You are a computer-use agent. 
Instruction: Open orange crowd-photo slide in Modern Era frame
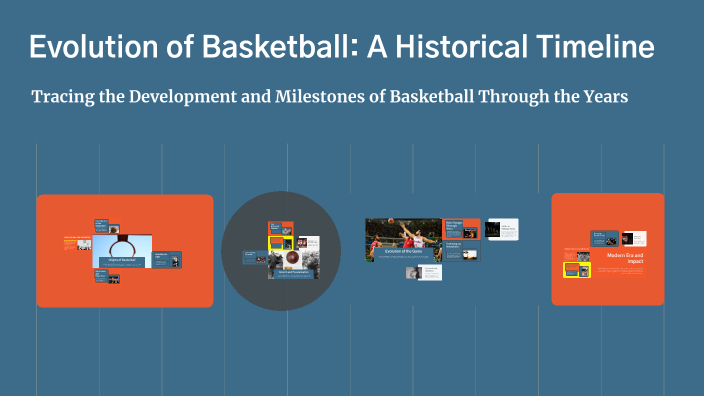(577, 254)
